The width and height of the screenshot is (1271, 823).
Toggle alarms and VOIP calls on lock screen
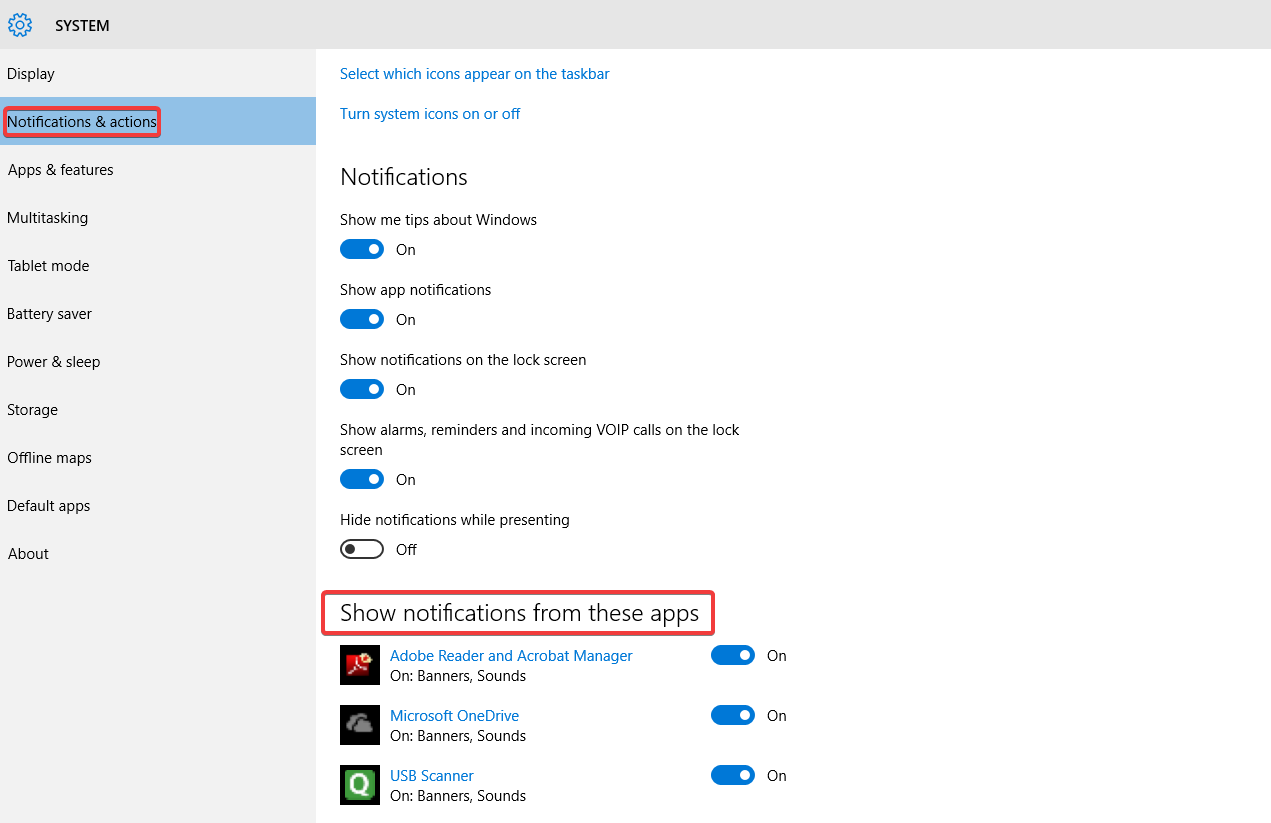[x=362, y=479]
